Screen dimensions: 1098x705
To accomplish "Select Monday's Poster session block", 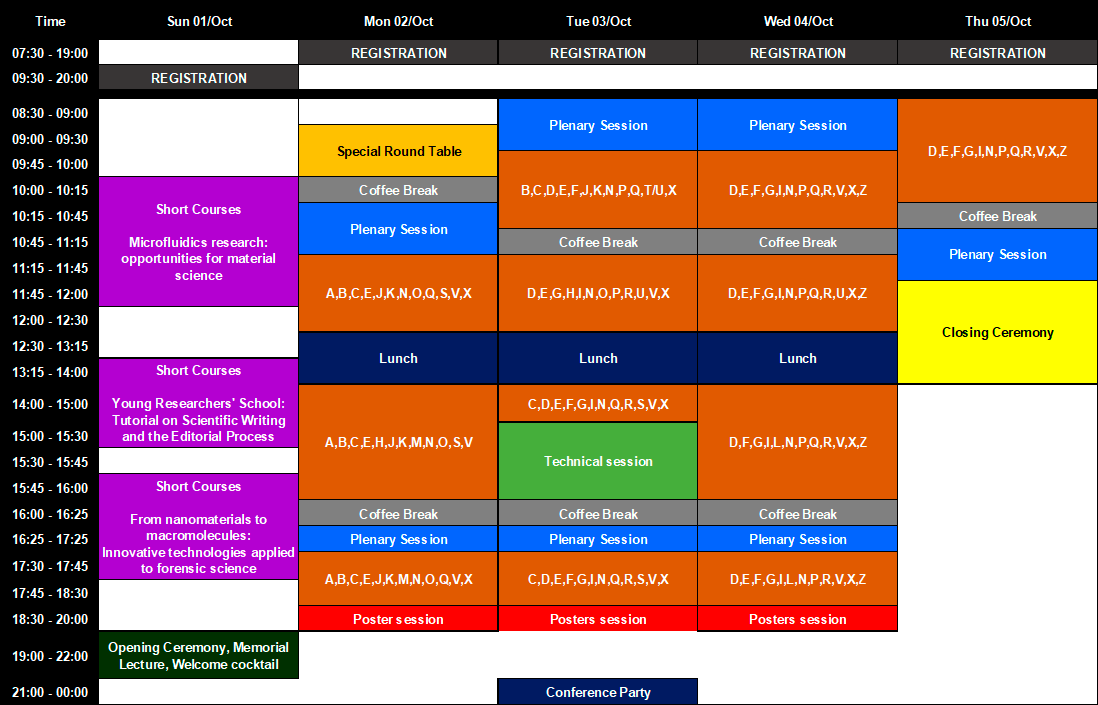I will (x=398, y=619).
